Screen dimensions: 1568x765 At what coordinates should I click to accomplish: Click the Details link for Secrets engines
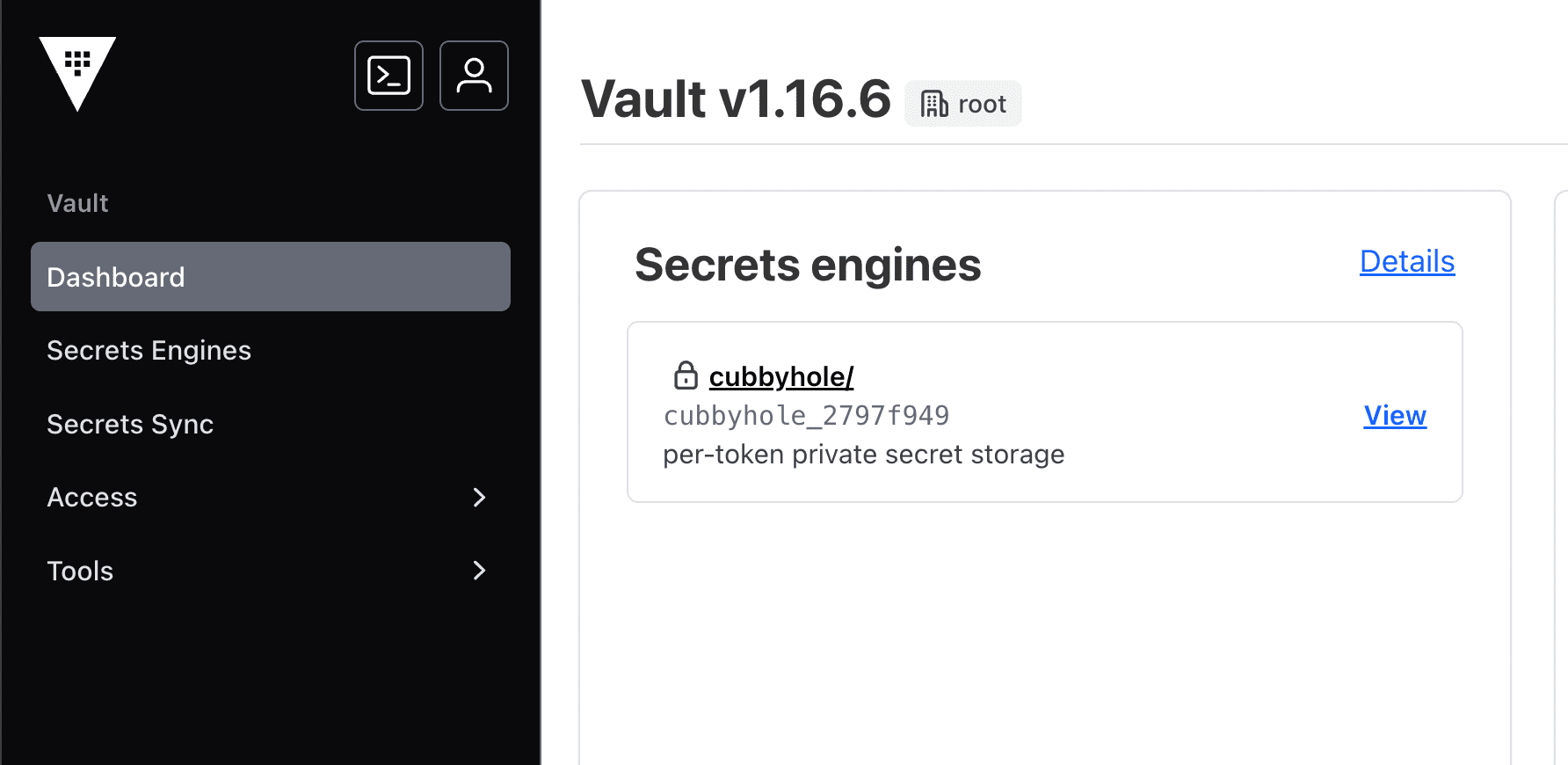[1406, 262]
